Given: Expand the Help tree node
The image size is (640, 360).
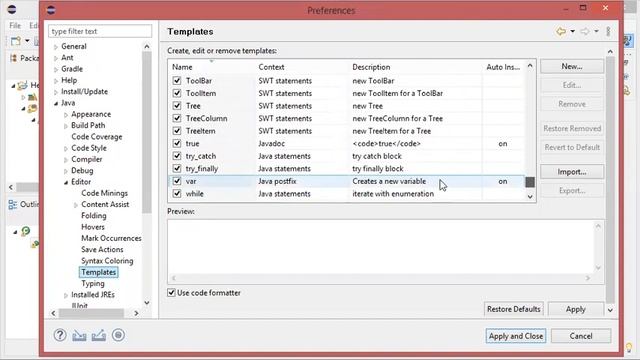Looking at the screenshot, I should pos(56,81).
